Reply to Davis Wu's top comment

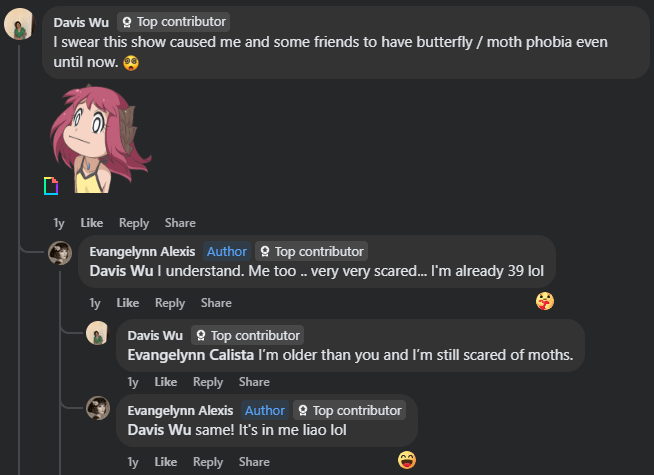(133, 223)
